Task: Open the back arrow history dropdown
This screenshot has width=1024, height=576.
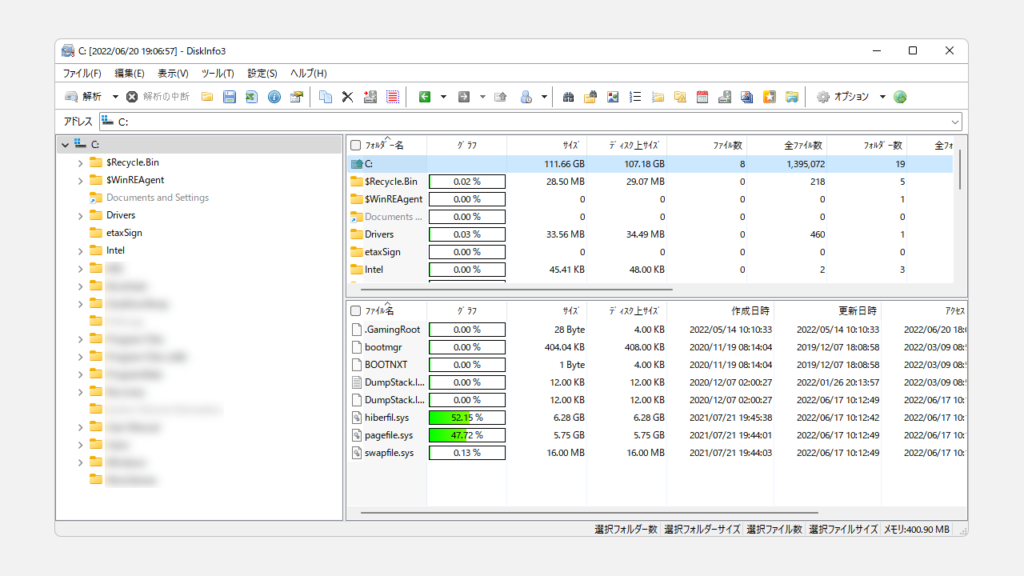Action: tap(443, 97)
